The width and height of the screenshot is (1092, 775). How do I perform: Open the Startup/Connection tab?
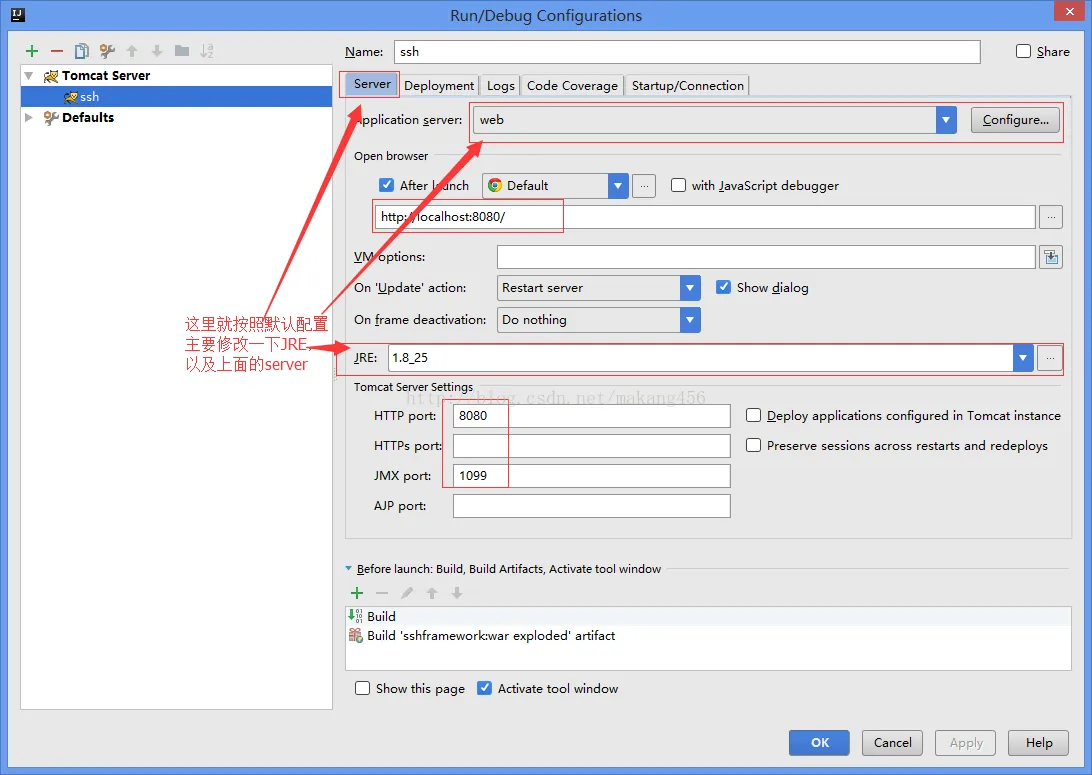tap(687, 86)
